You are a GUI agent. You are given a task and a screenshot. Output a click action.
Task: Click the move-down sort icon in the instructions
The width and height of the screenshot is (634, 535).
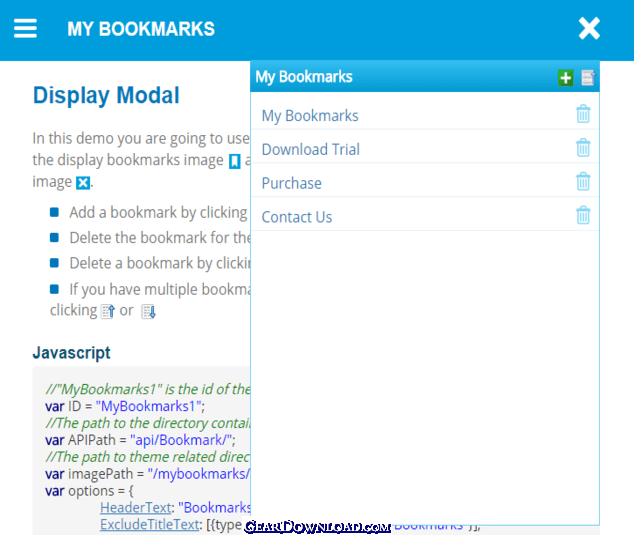pyautogui.click(x=148, y=311)
